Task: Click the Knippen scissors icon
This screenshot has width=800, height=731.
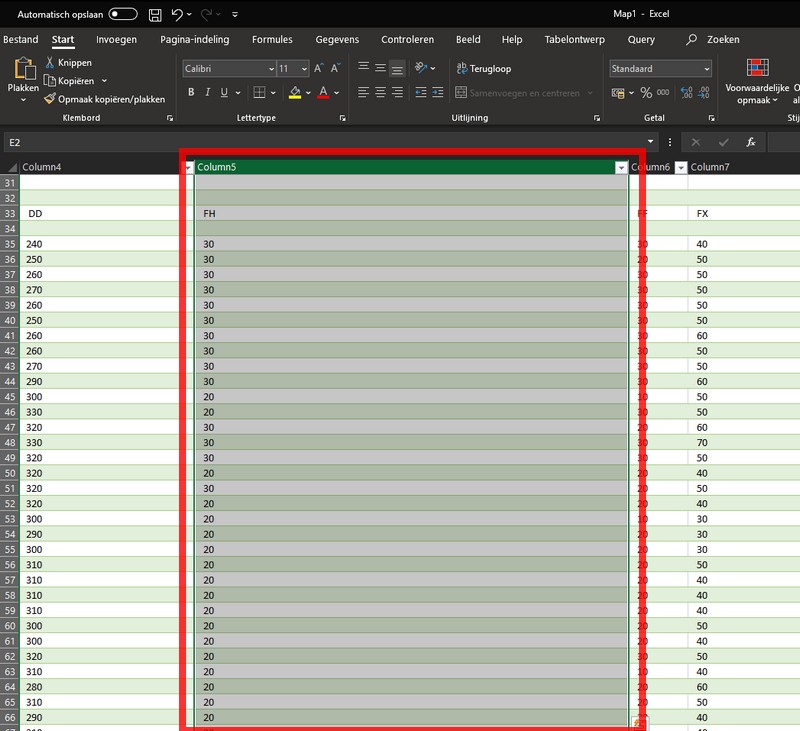Action: point(50,63)
